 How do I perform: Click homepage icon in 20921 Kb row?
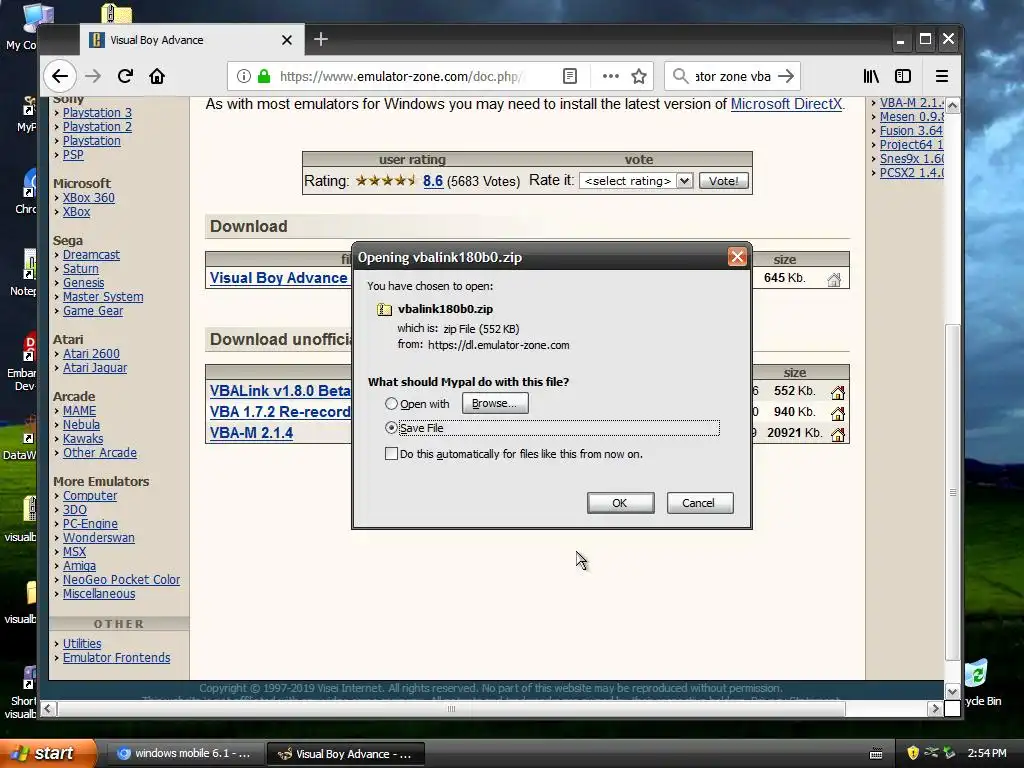[838, 434]
